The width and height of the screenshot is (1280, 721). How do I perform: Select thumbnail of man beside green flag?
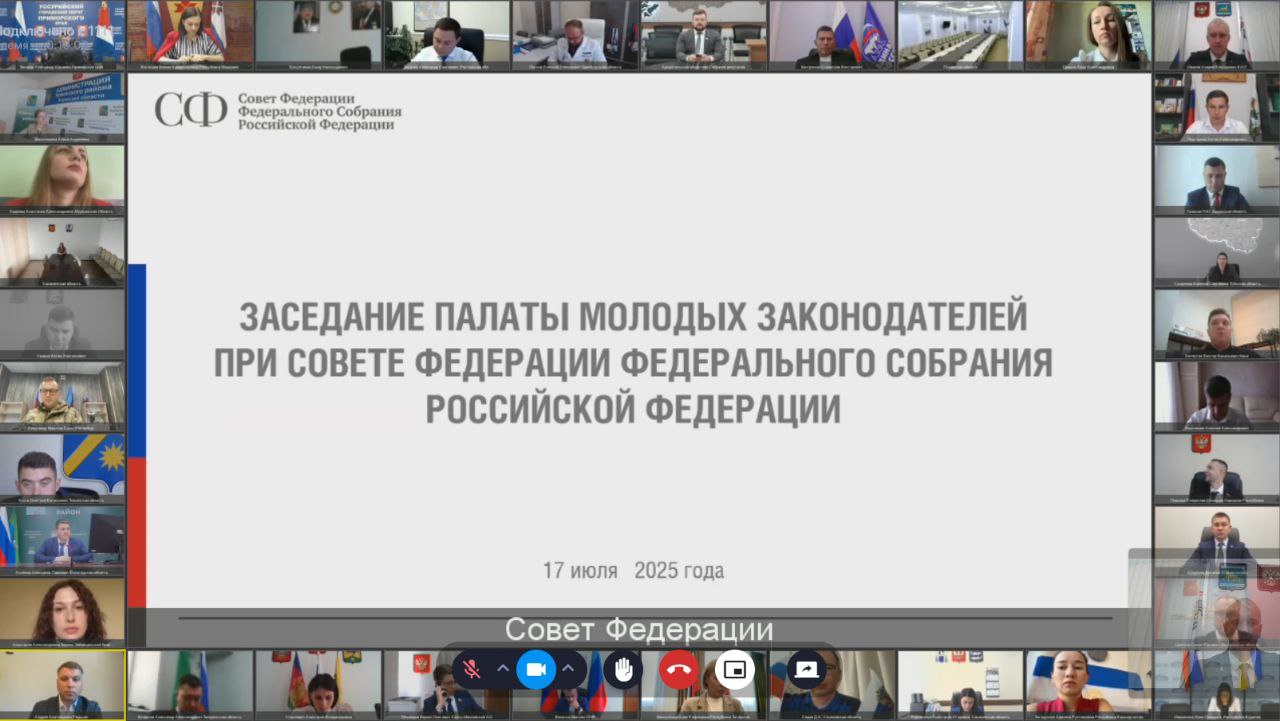[x=190, y=685]
